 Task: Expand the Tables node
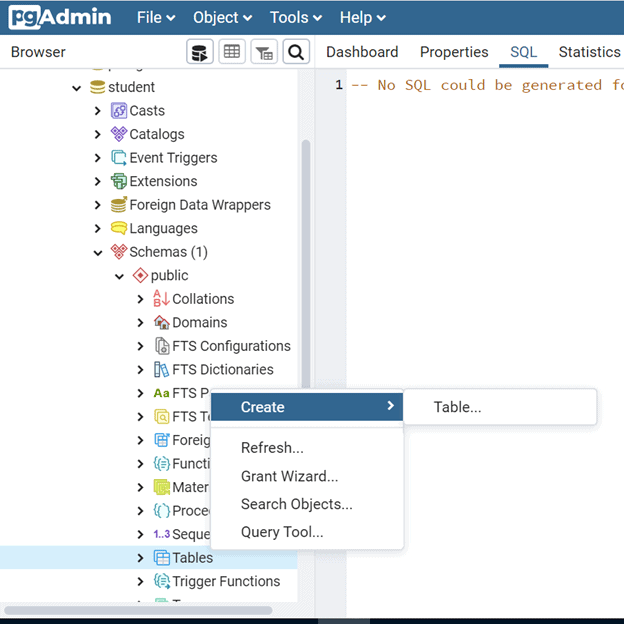click(x=140, y=558)
